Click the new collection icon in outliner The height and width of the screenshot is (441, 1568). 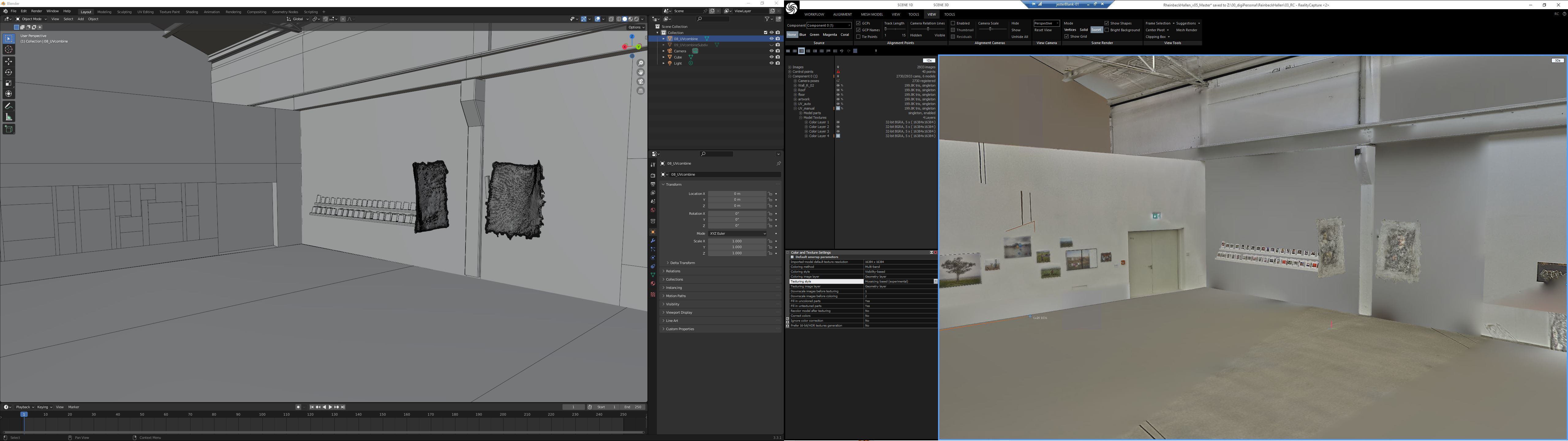pyautogui.click(x=778, y=19)
